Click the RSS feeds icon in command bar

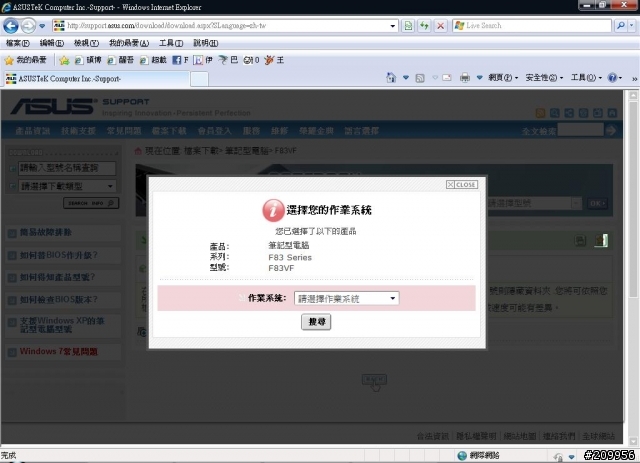click(420, 78)
